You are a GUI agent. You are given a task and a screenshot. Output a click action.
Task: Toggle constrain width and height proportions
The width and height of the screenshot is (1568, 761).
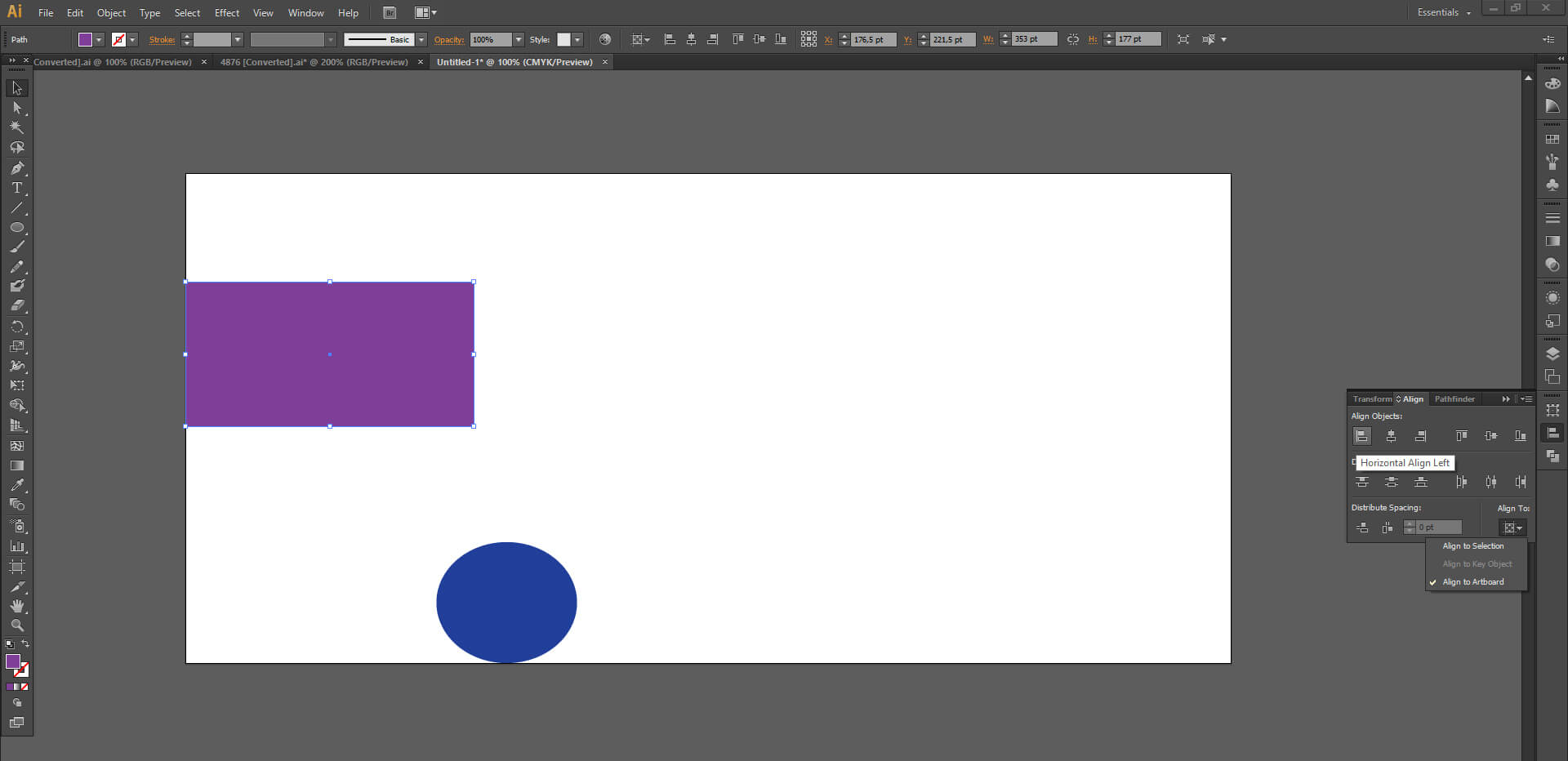[x=1073, y=39]
